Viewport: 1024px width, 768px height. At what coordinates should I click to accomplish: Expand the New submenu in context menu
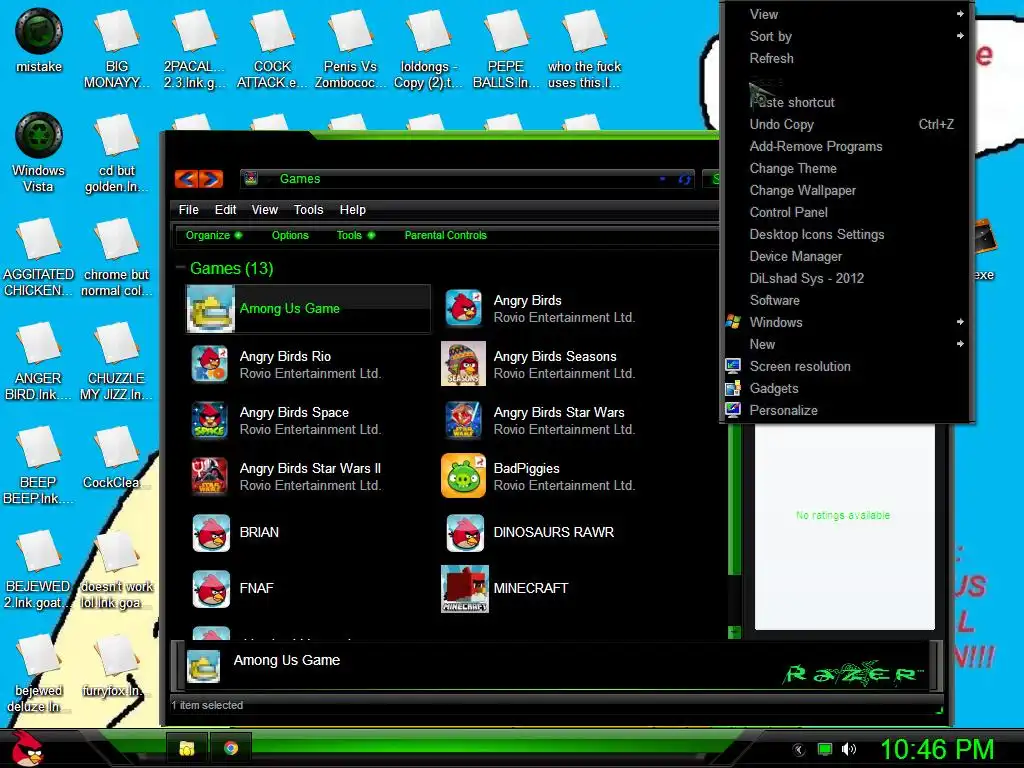959,344
